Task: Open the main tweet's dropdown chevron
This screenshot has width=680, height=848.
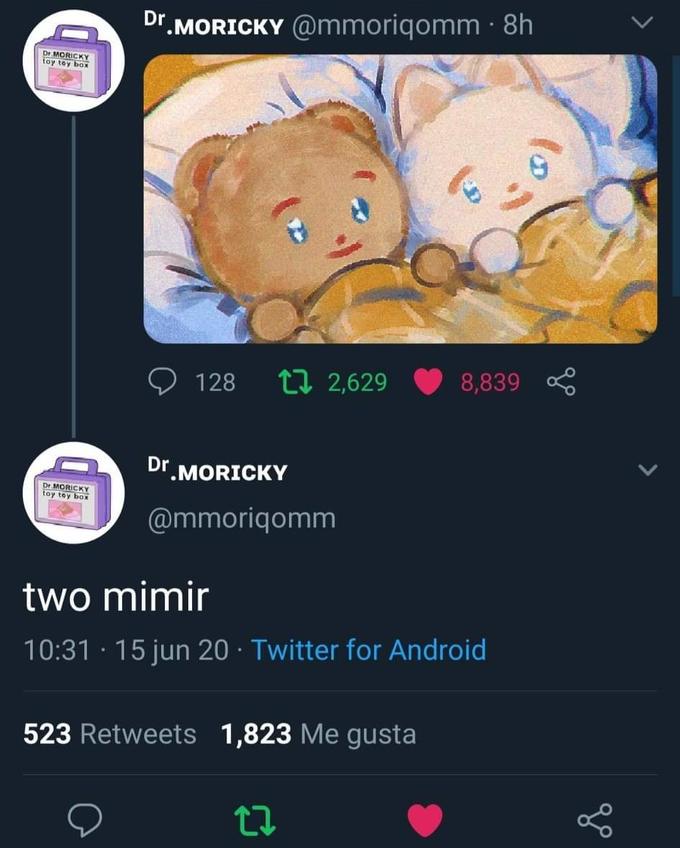Action: click(647, 470)
